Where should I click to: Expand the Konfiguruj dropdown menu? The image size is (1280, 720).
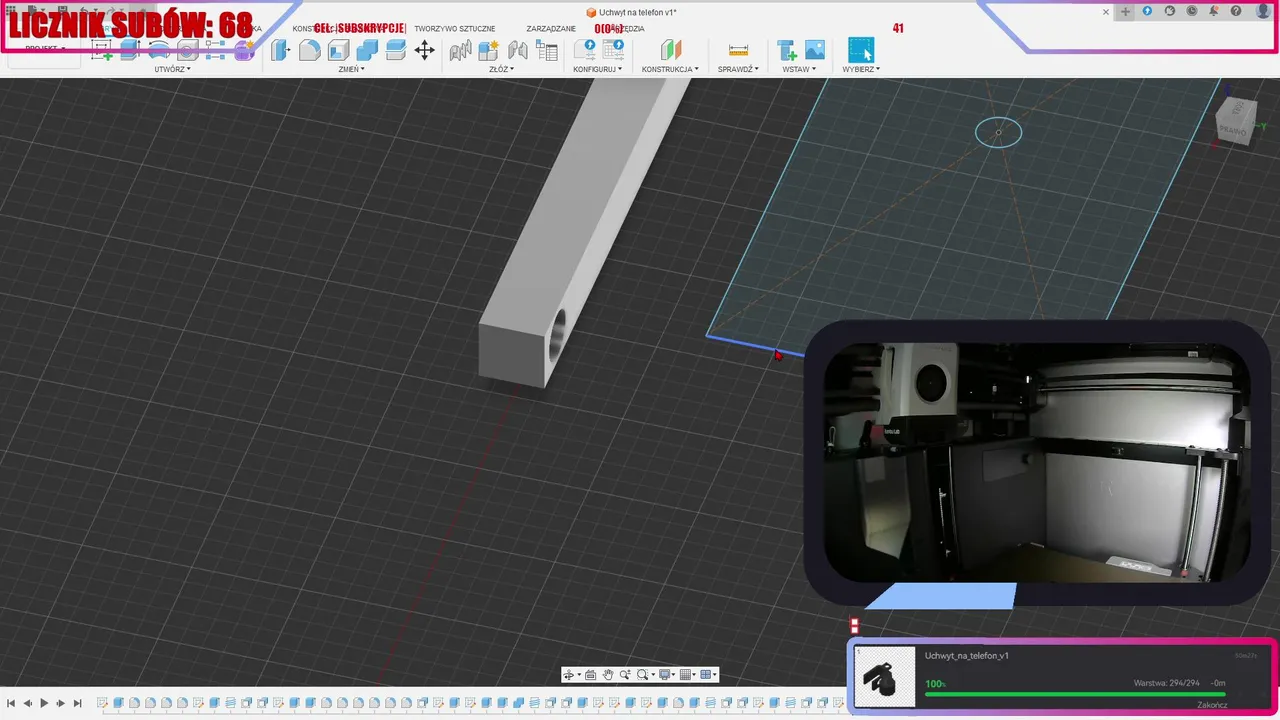(598, 69)
